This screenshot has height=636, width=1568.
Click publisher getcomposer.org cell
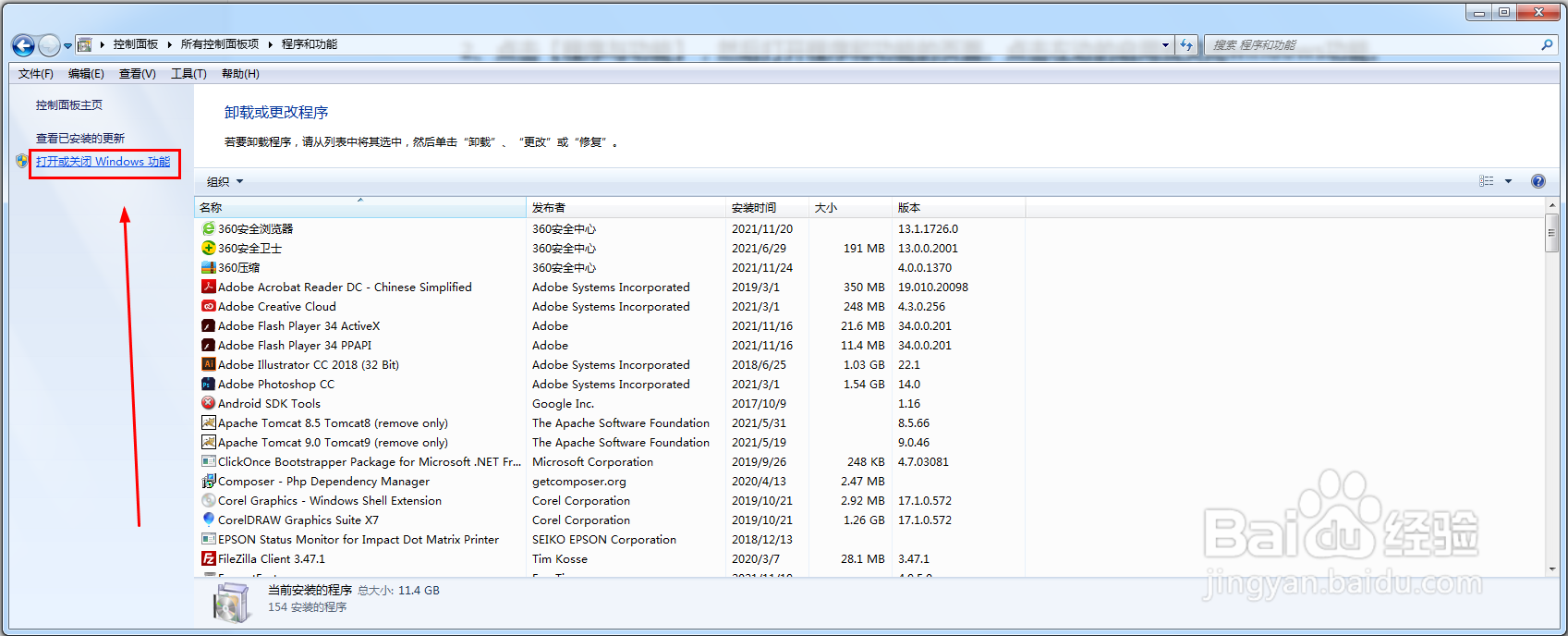(579, 481)
